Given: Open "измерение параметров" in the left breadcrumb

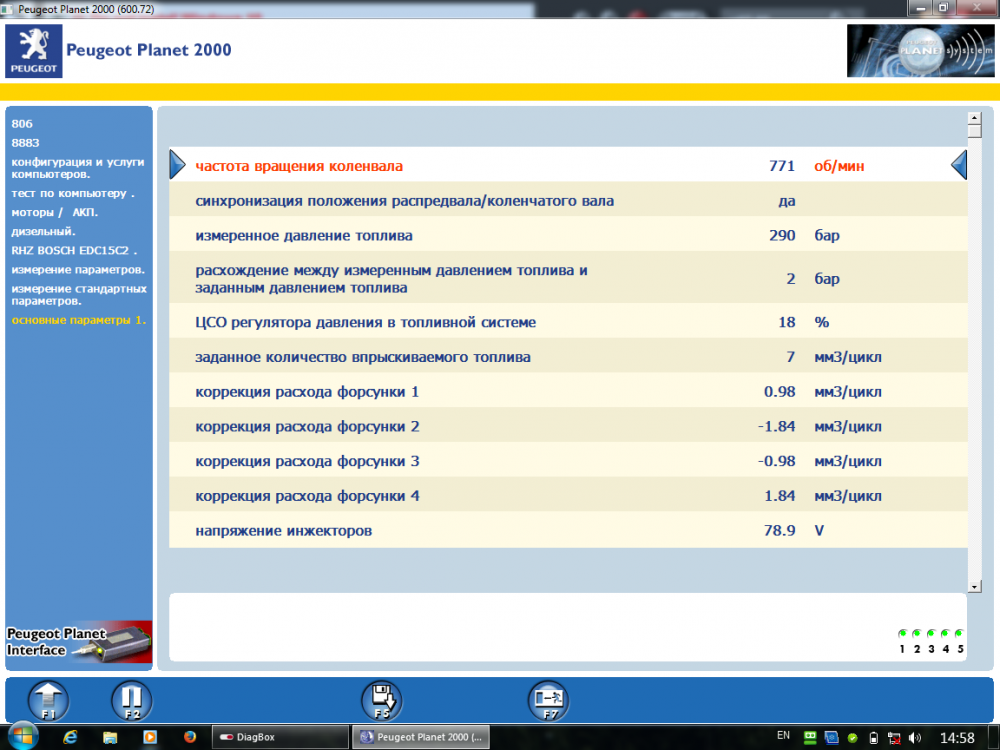Looking at the screenshot, I should point(78,270).
